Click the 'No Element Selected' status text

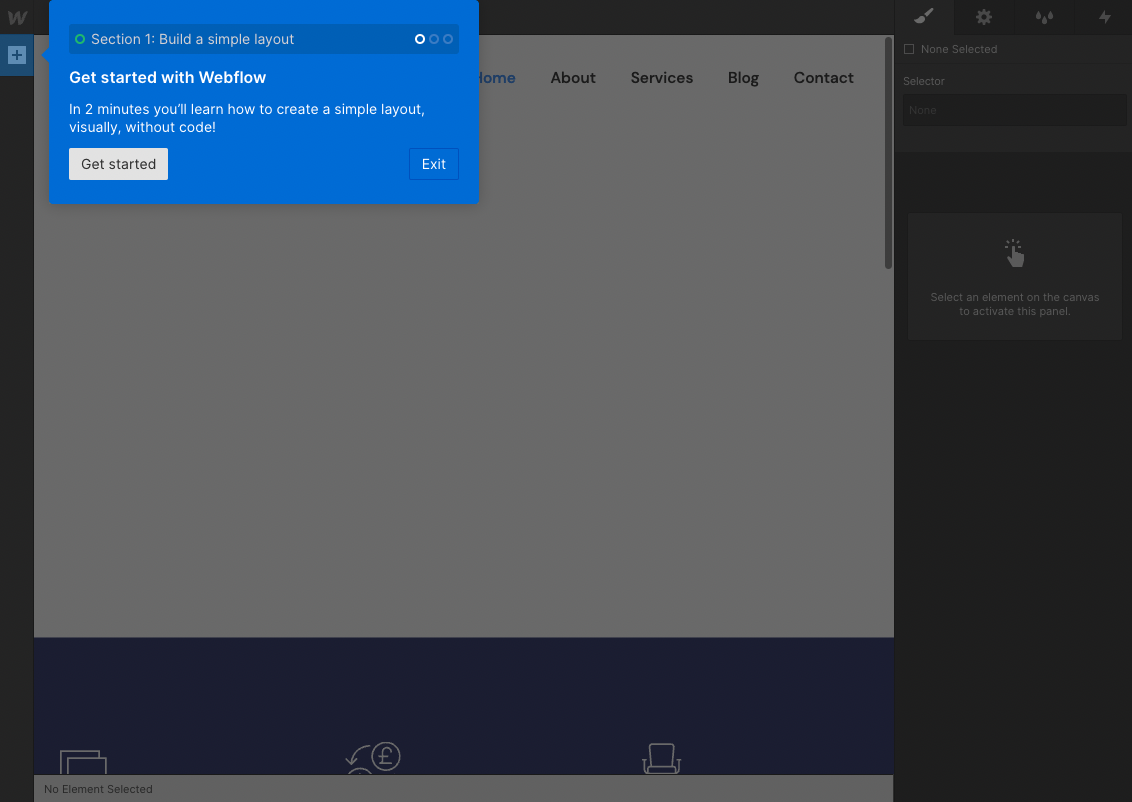(98, 789)
